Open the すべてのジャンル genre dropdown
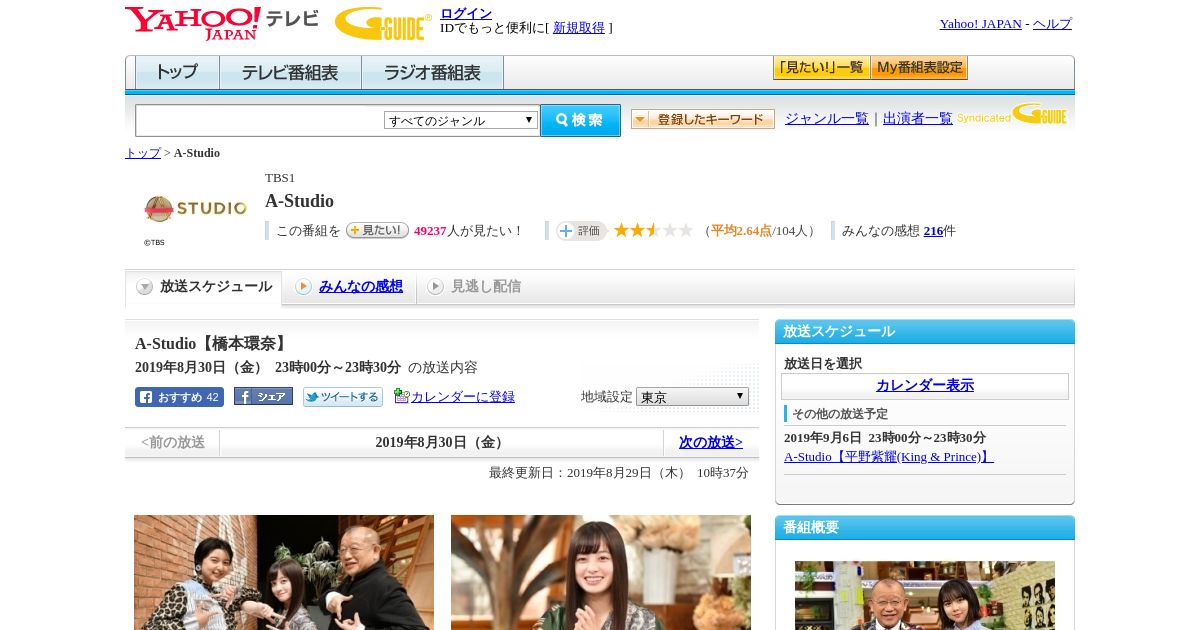Screen dimensions: 1200x630 click(x=461, y=120)
